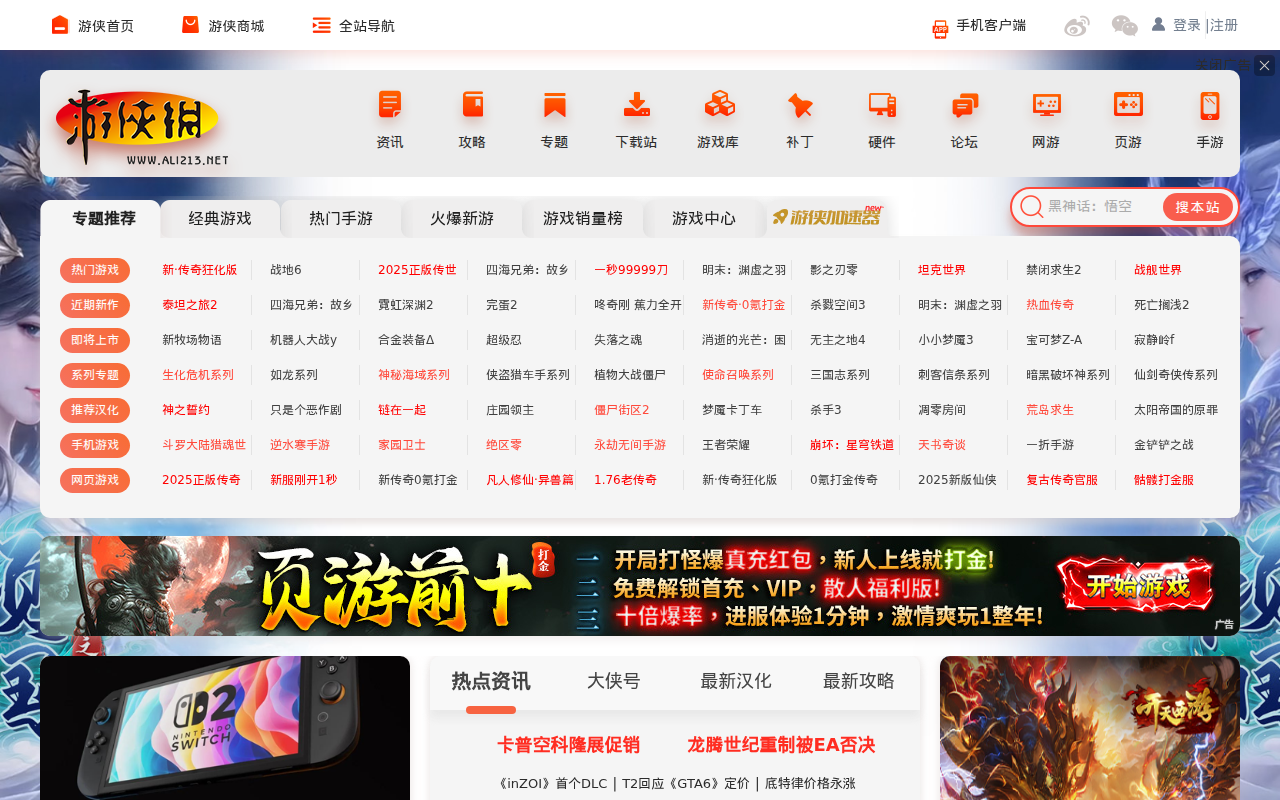Open headline 卡普空科隆展促销
The height and width of the screenshot is (800, 1280).
(x=568, y=745)
